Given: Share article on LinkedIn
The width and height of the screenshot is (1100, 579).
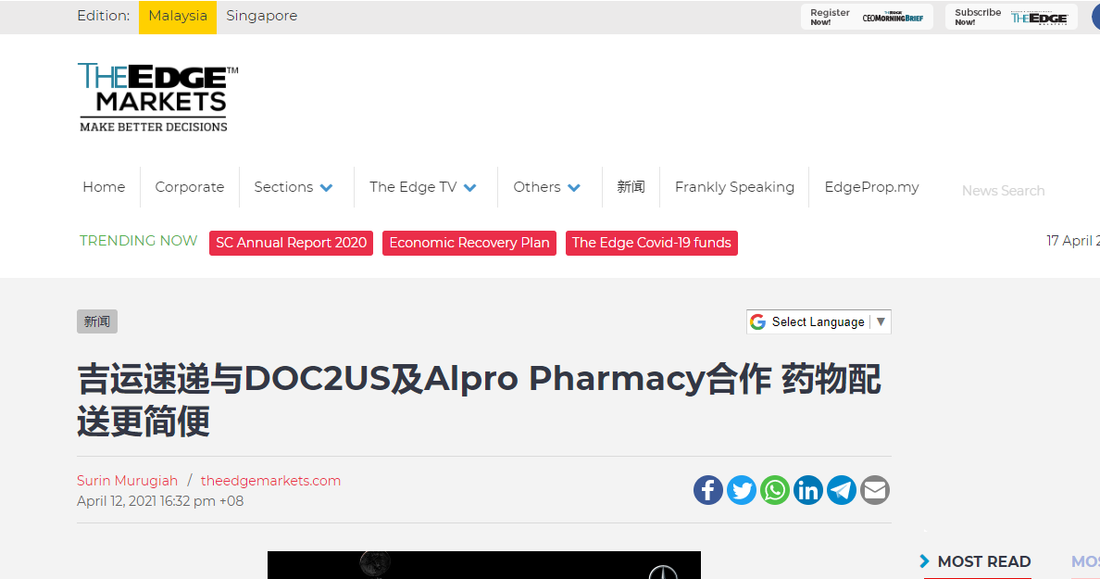Looking at the screenshot, I should pos(808,490).
